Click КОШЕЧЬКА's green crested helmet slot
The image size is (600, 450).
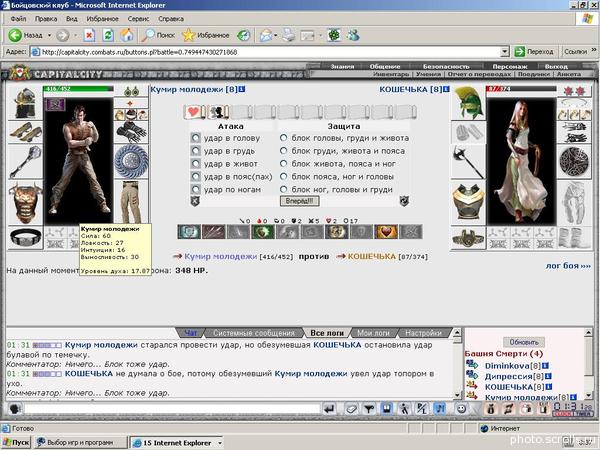[468, 103]
